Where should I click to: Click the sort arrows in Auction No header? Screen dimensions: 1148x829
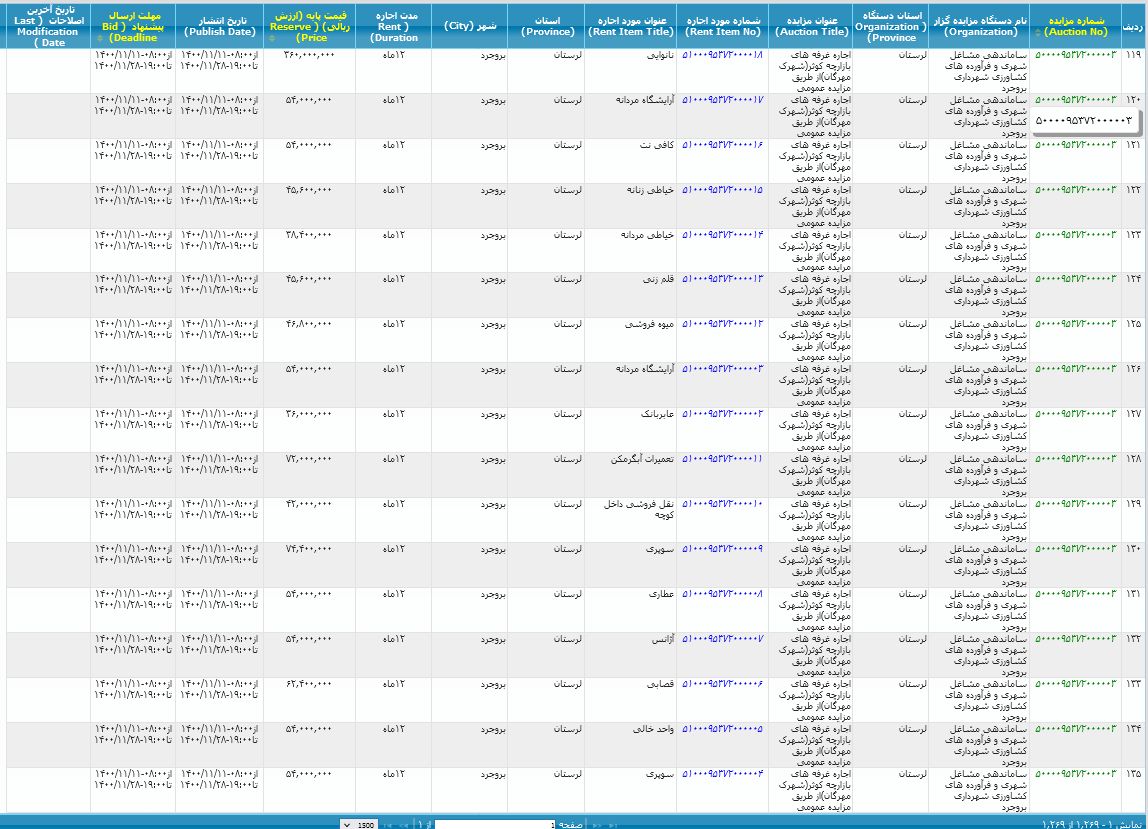point(1038,33)
